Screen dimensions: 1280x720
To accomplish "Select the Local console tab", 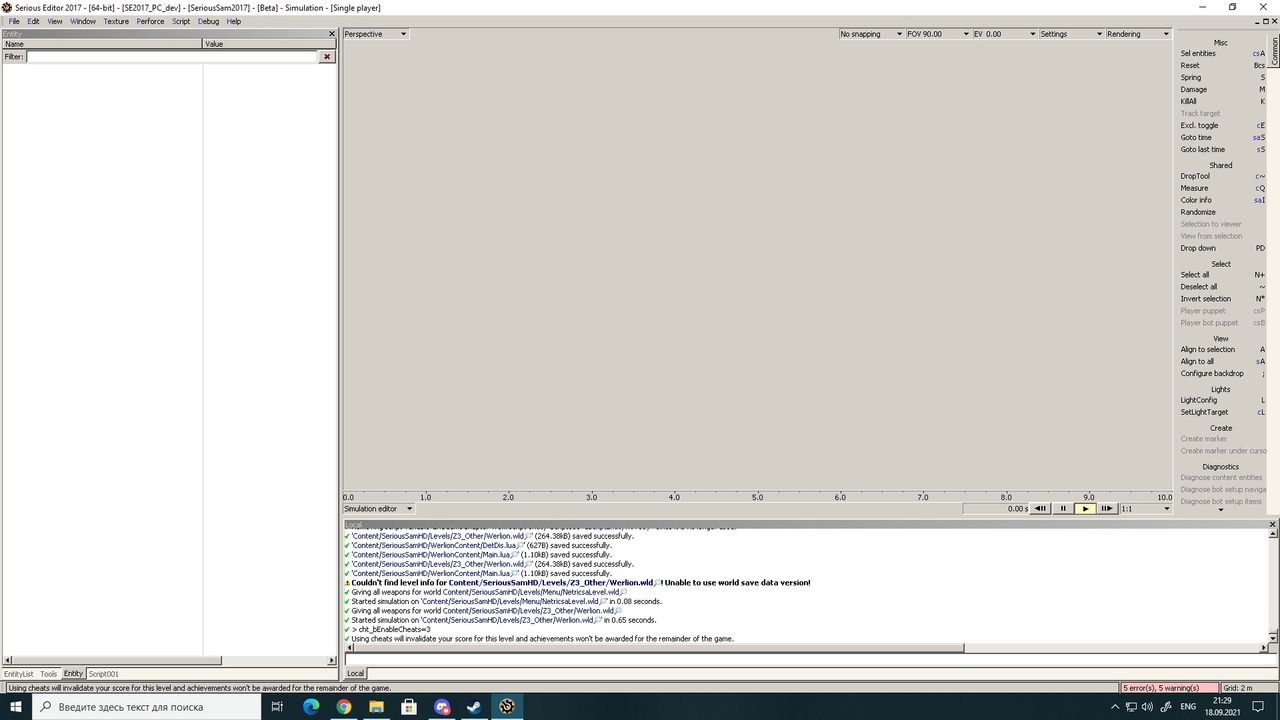I will (355, 673).
